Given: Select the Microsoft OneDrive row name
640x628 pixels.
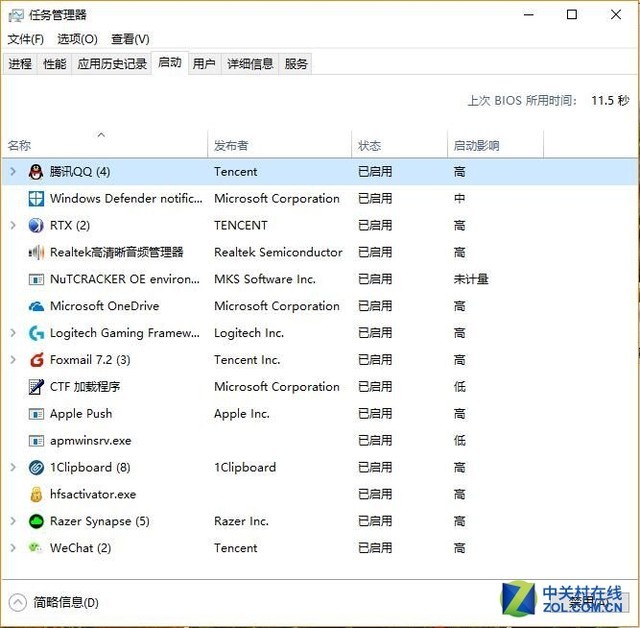Looking at the screenshot, I should 104,306.
